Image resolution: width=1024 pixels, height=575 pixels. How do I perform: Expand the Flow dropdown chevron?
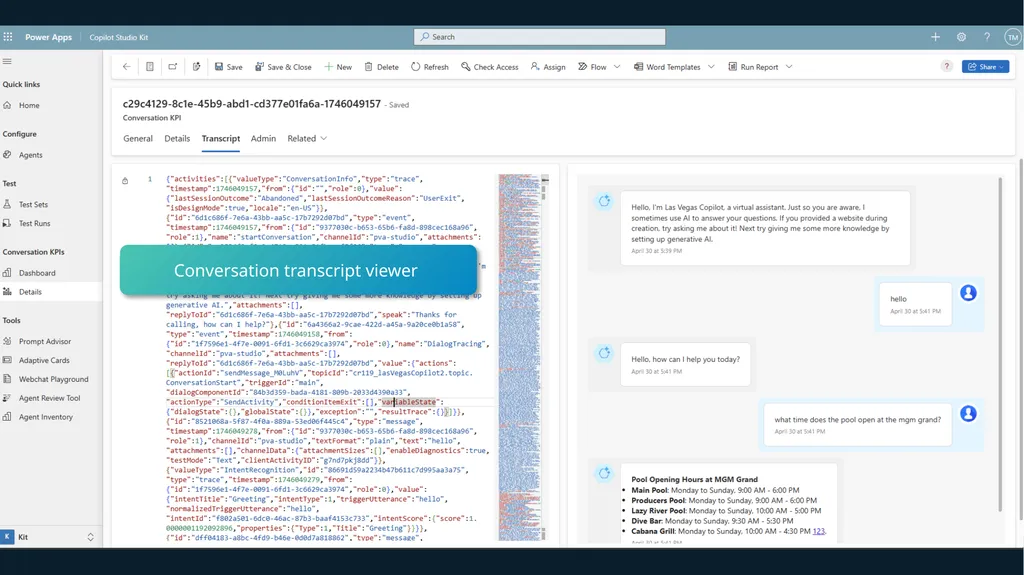coord(617,67)
